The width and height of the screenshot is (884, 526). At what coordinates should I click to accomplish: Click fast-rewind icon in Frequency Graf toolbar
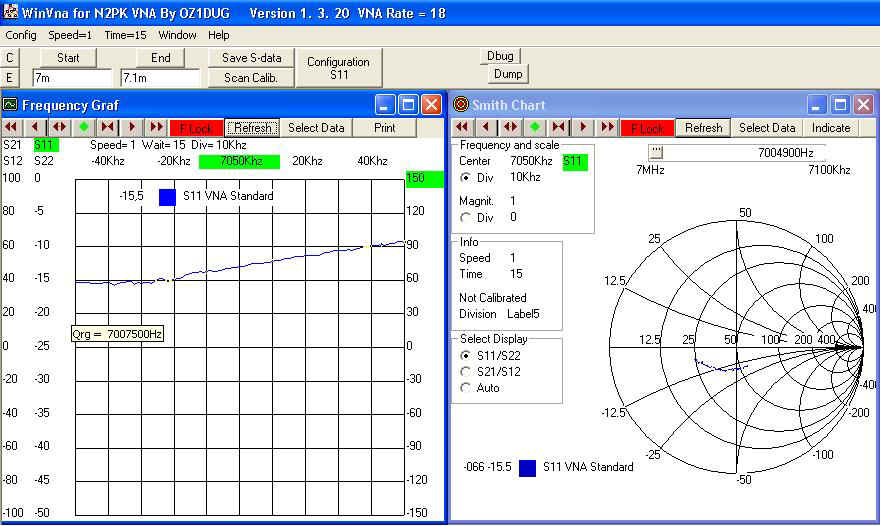click(x=11, y=127)
